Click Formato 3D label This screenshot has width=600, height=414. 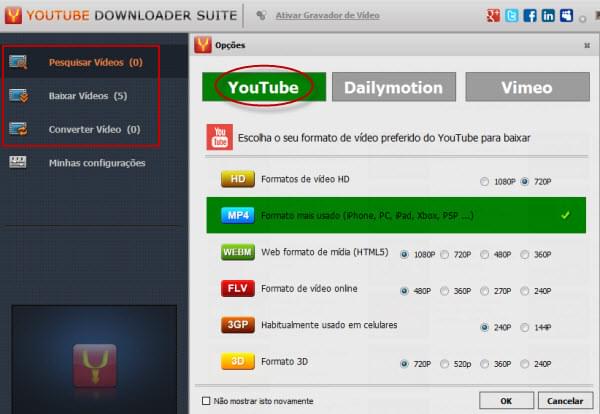(284, 361)
